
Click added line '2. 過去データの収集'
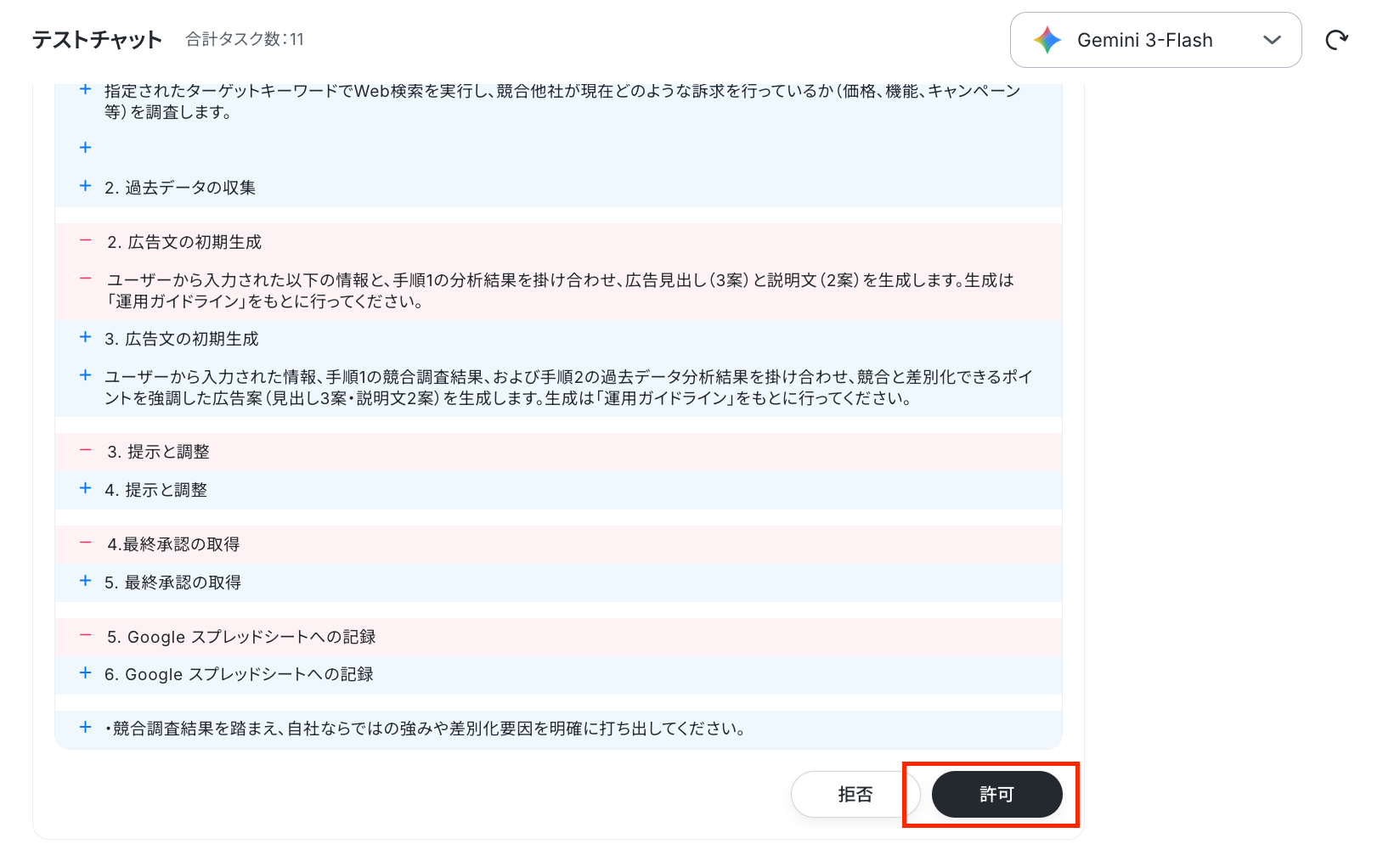(180, 188)
